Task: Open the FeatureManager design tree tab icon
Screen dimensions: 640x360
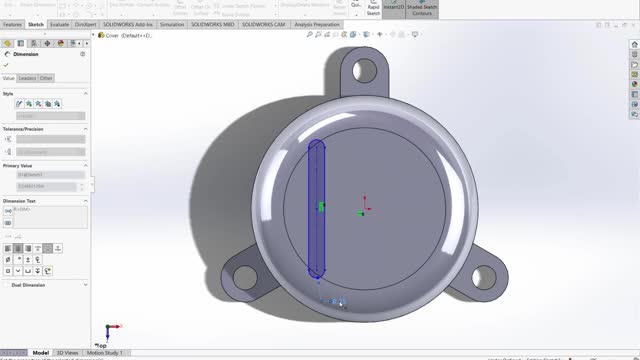Action: tap(7, 43)
